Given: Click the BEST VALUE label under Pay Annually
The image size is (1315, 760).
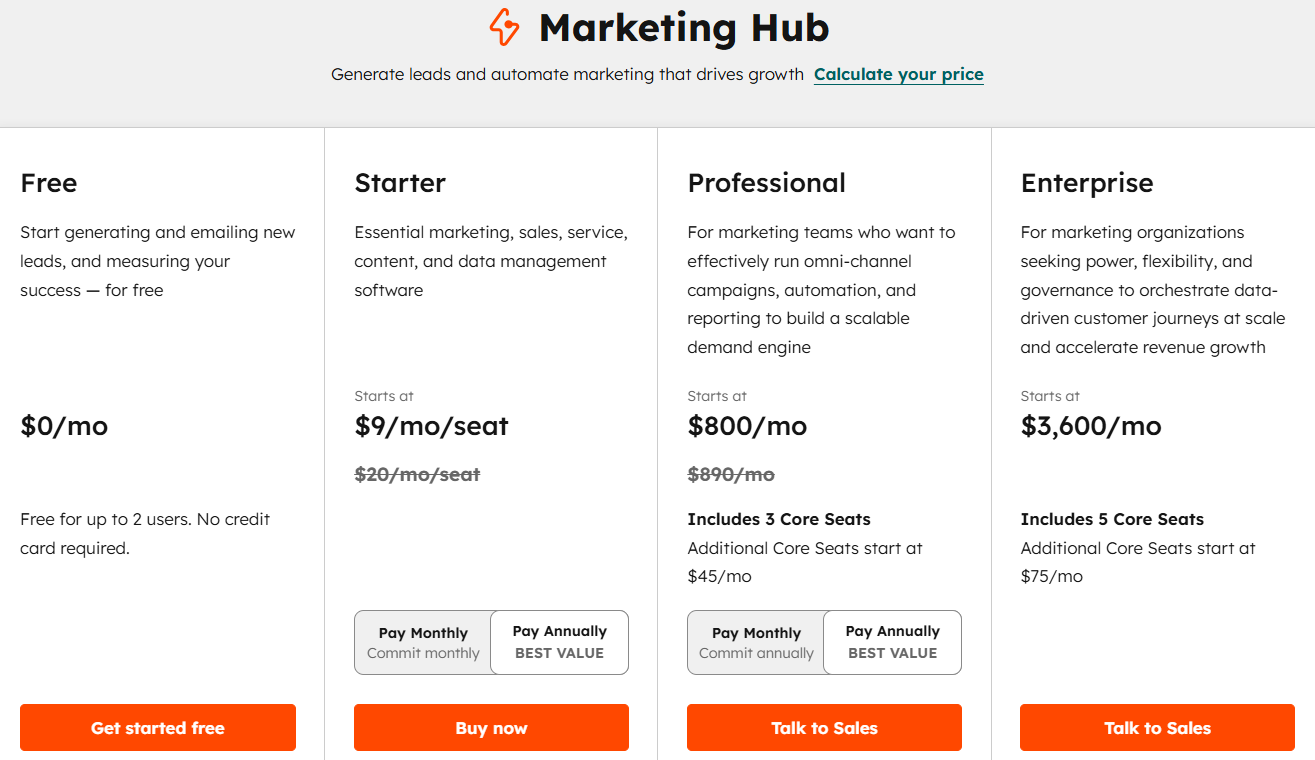Looking at the screenshot, I should (559, 653).
